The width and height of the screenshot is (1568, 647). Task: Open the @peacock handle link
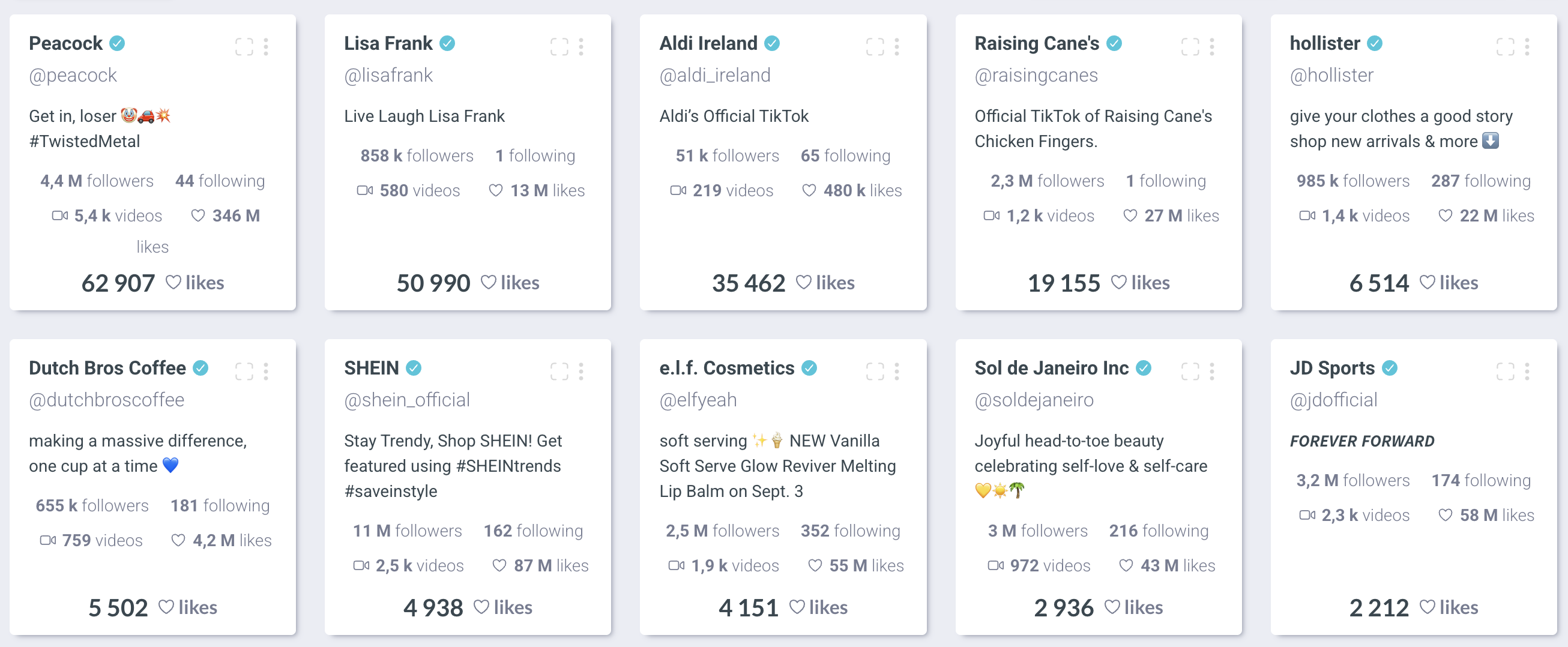pos(73,76)
